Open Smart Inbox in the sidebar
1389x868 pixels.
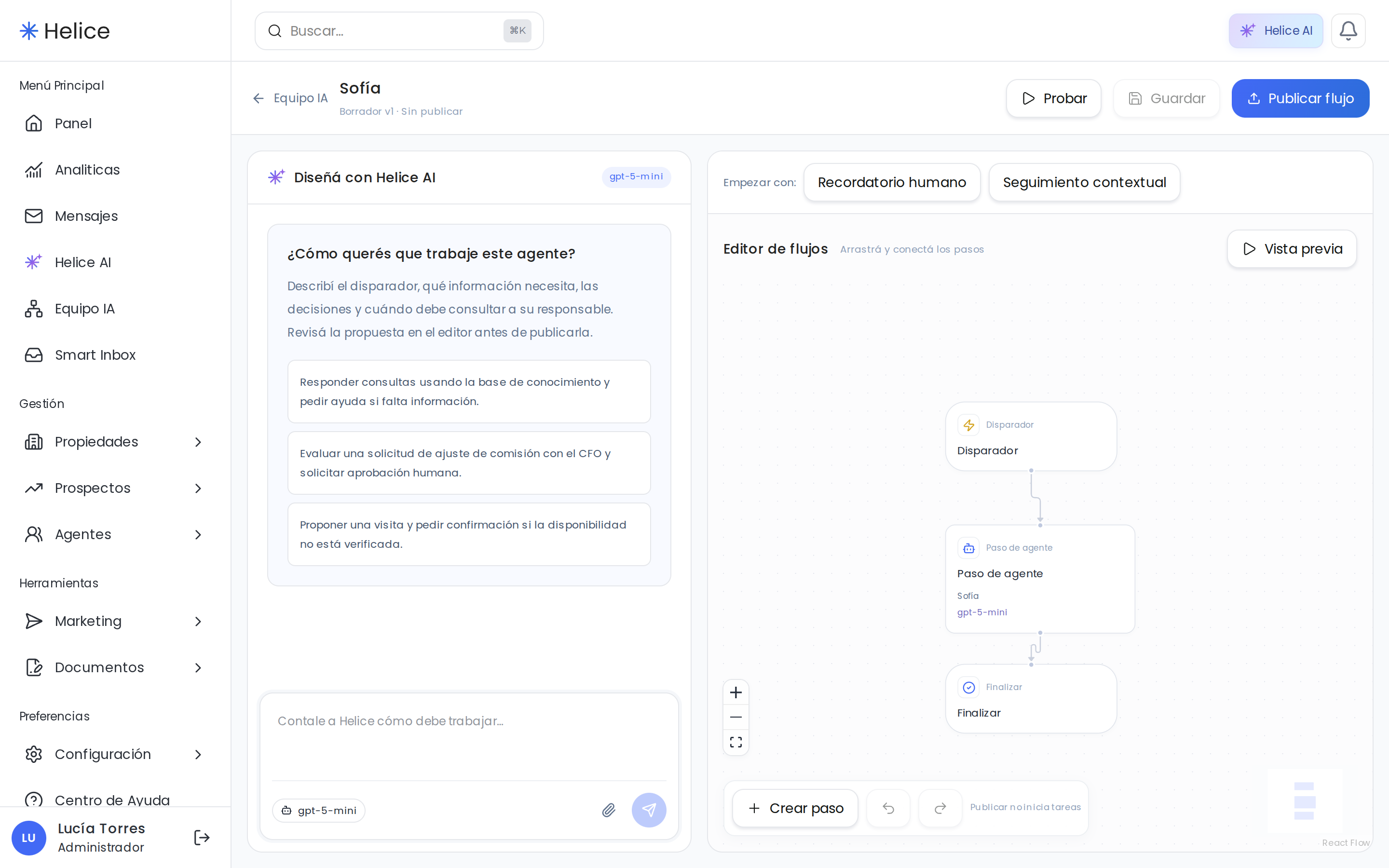pos(115,355)
